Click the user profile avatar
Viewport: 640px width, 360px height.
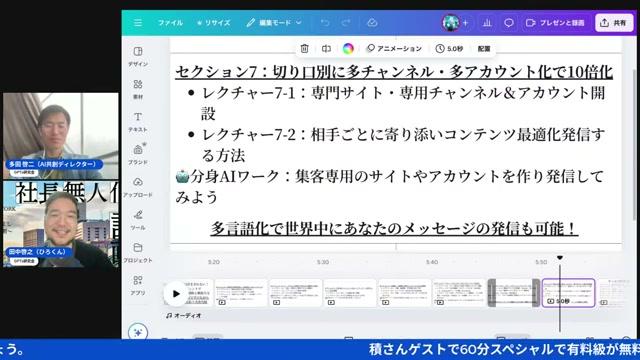[x=451, y=23]
